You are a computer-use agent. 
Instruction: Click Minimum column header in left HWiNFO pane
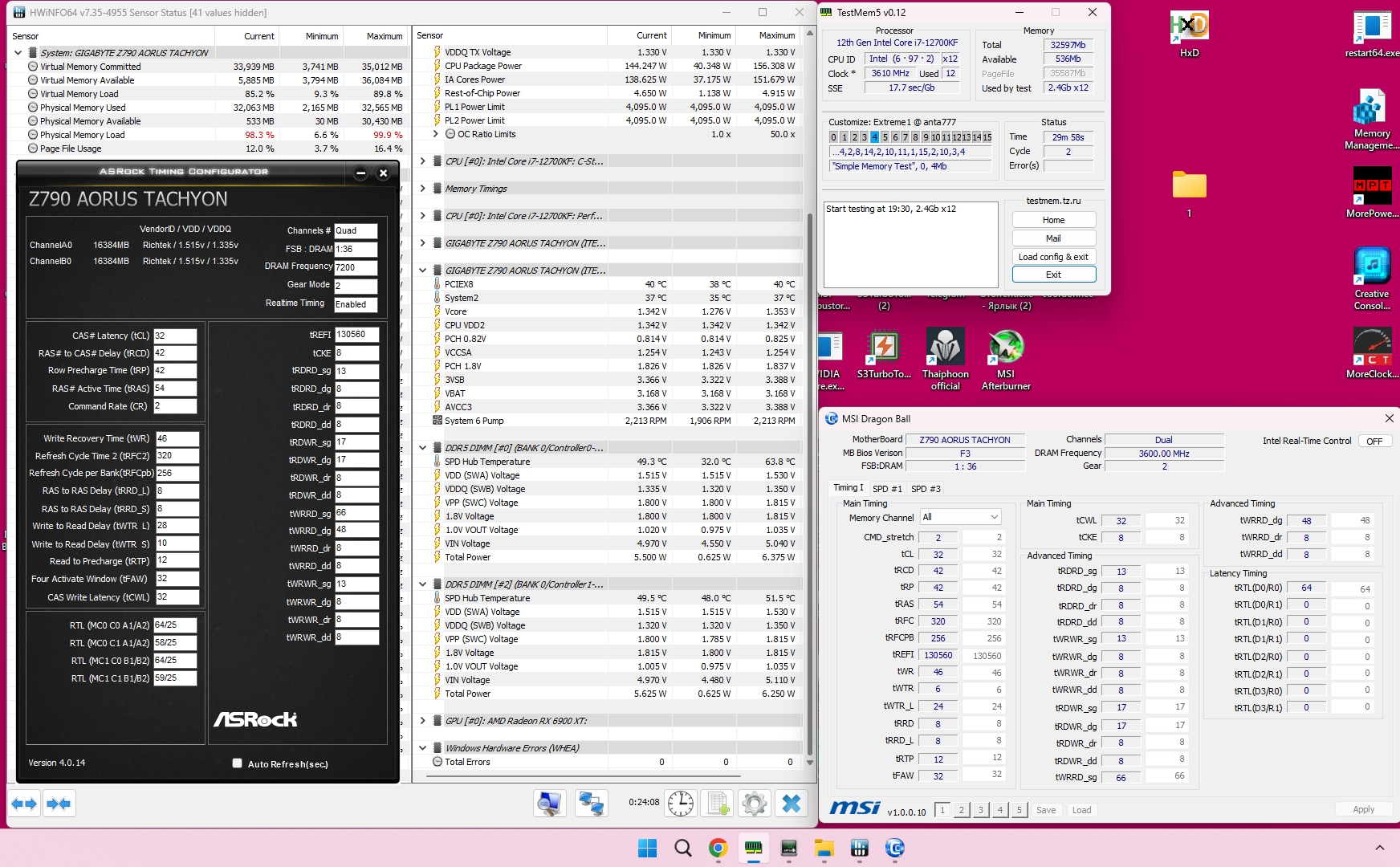coord(311,36)
